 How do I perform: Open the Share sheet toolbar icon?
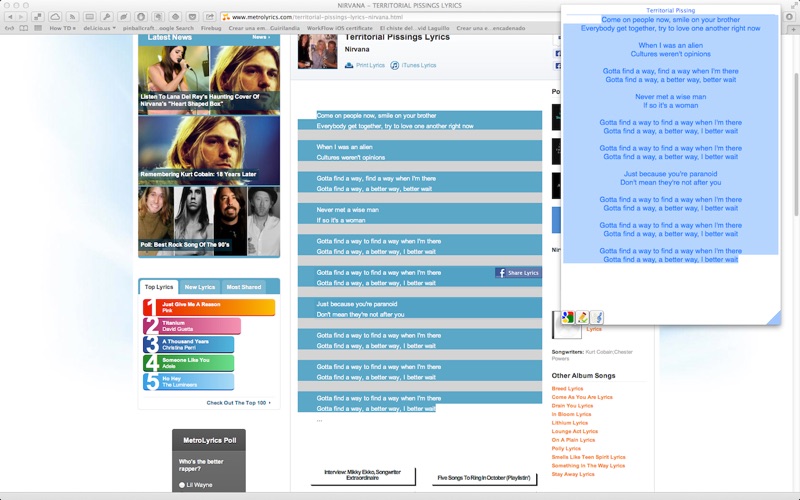pos(210,17)
